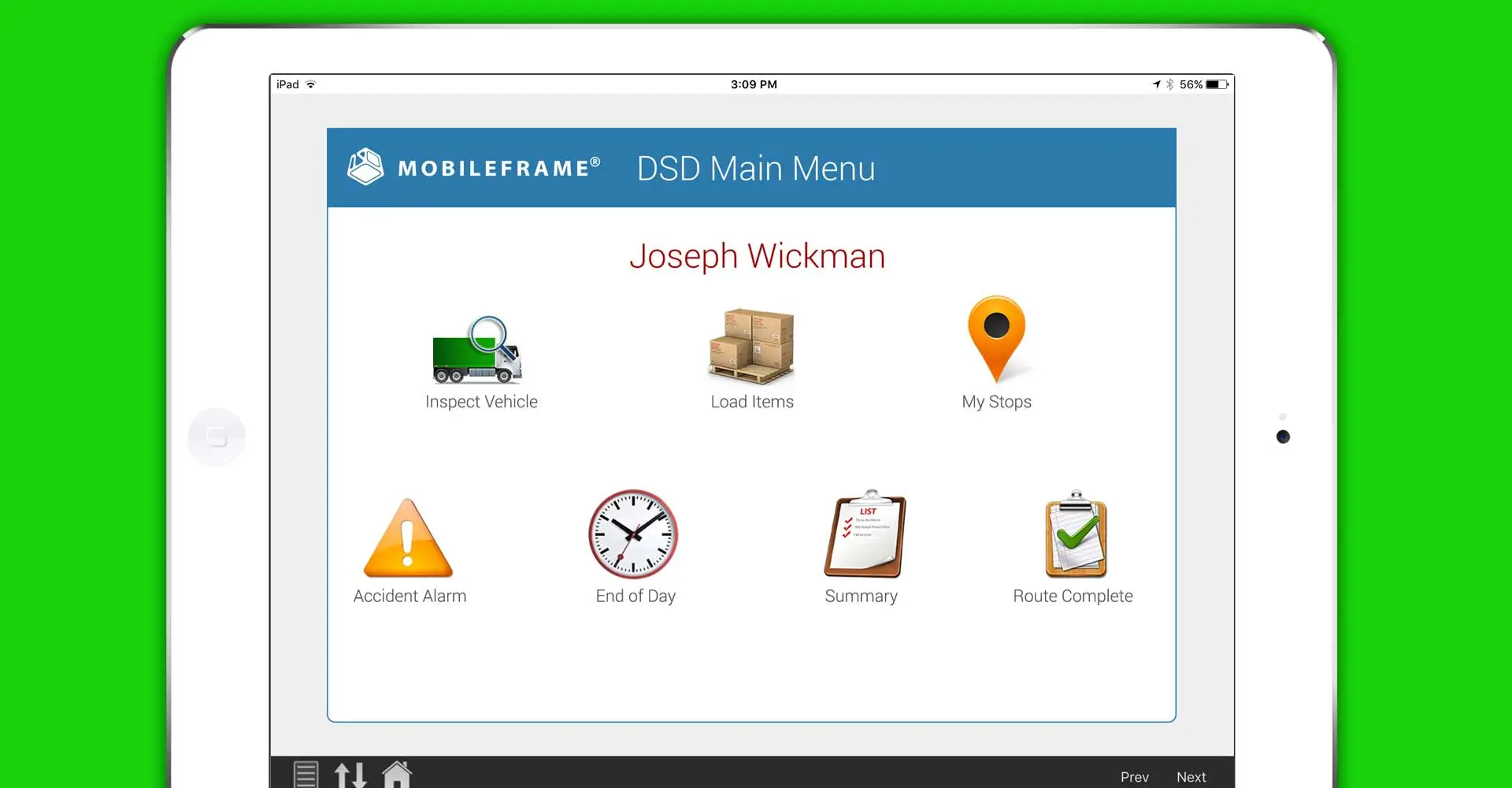Click the My Stops label

(996, 402)
